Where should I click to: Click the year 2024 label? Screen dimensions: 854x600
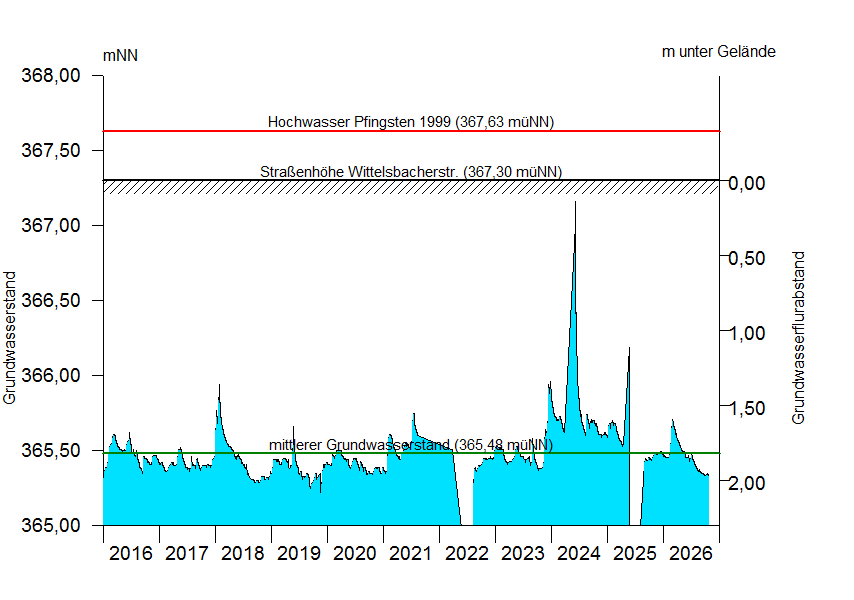tap(579, 554)
